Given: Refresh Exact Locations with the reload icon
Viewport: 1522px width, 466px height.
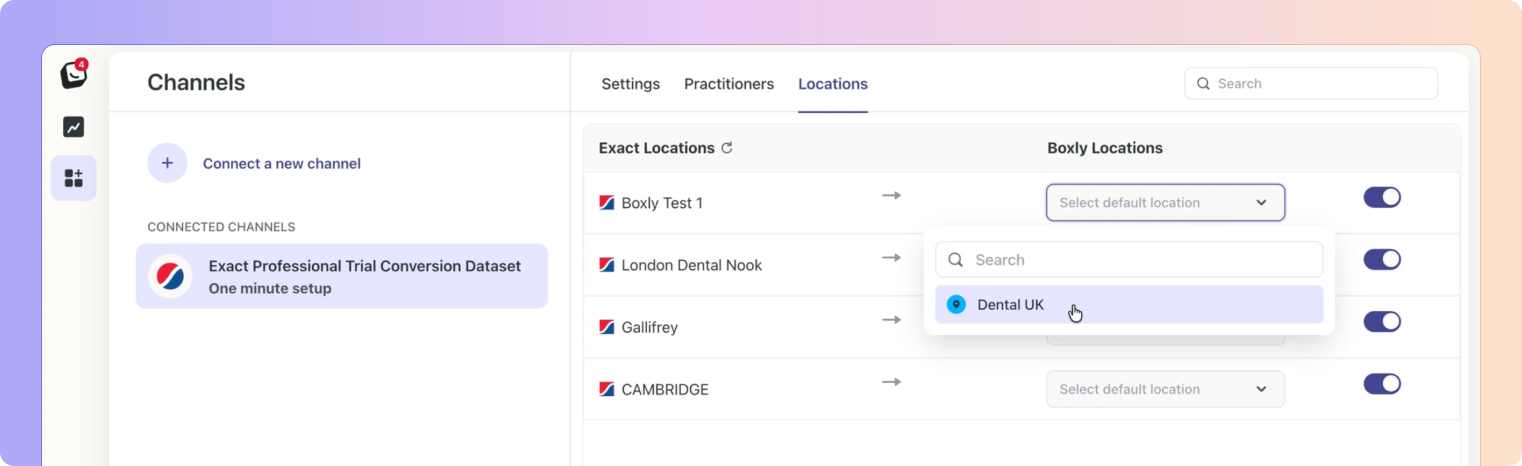Looking at the screenshot, I should tap(727, 148).
